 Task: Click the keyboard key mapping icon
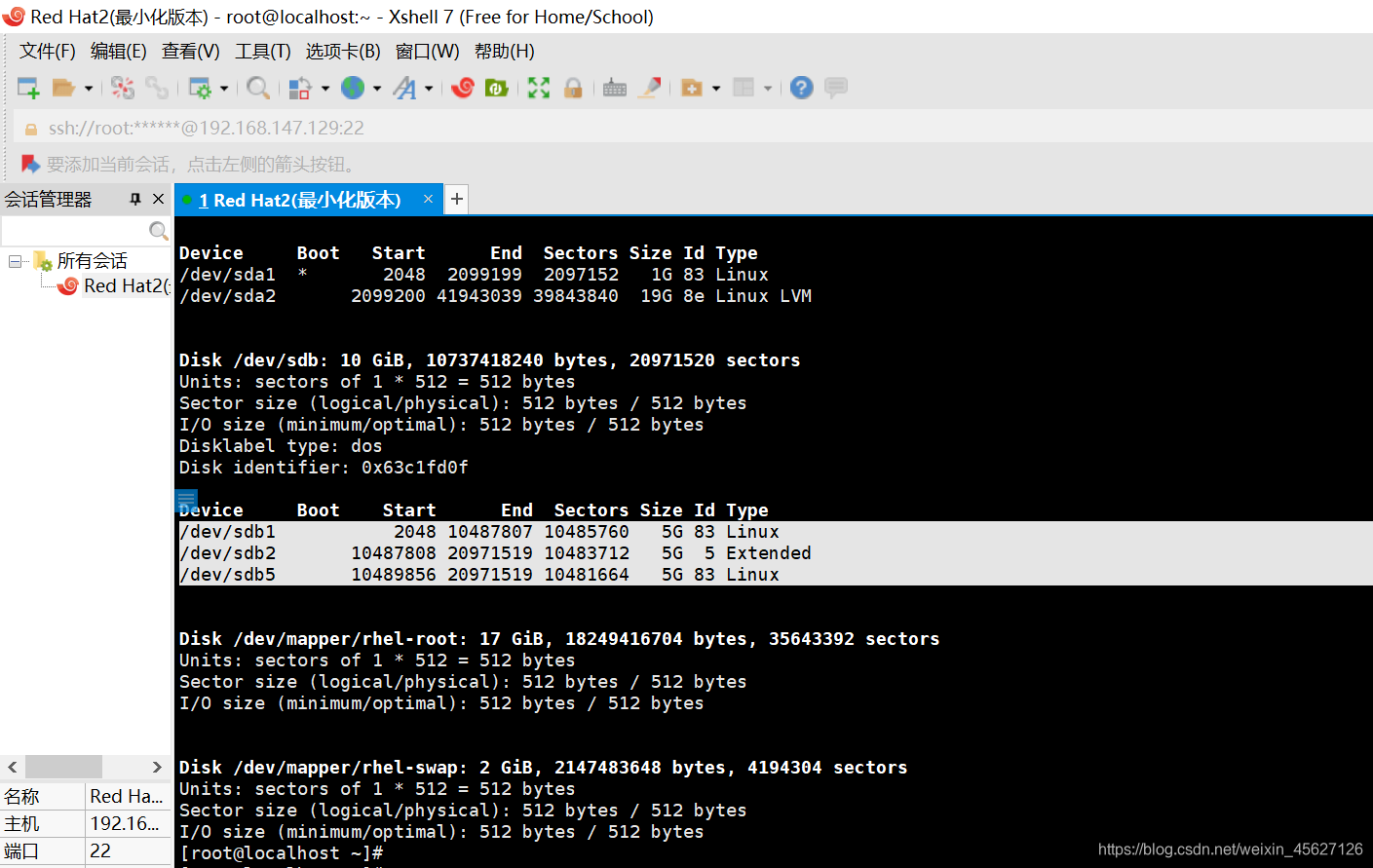[615, 89]
